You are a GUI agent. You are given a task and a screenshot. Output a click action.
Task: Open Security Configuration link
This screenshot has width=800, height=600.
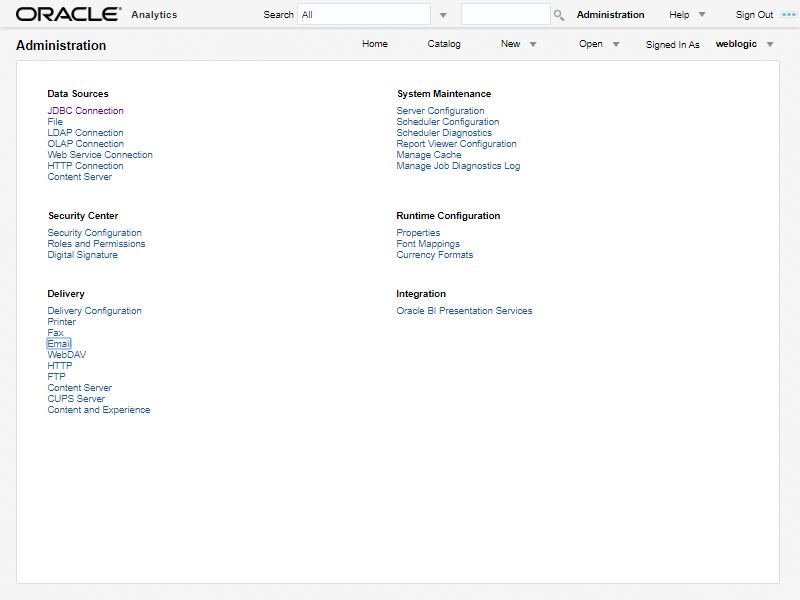tap(94, 233)
